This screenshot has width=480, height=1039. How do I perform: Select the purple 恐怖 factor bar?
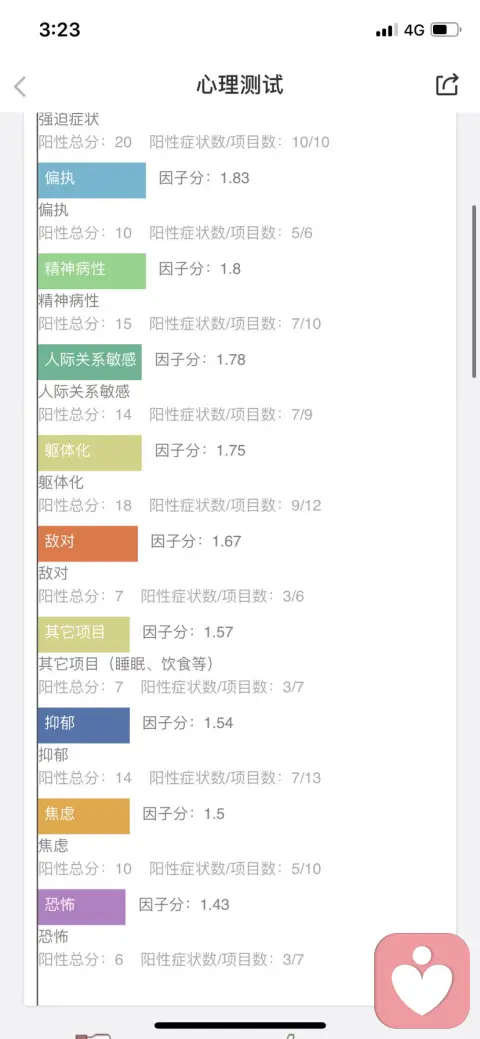pos(82,906)
